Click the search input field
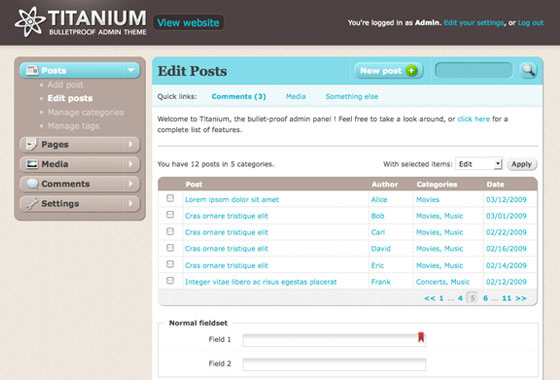The width and height of the screenshot is (560, 380). click(x=474, y=70)
